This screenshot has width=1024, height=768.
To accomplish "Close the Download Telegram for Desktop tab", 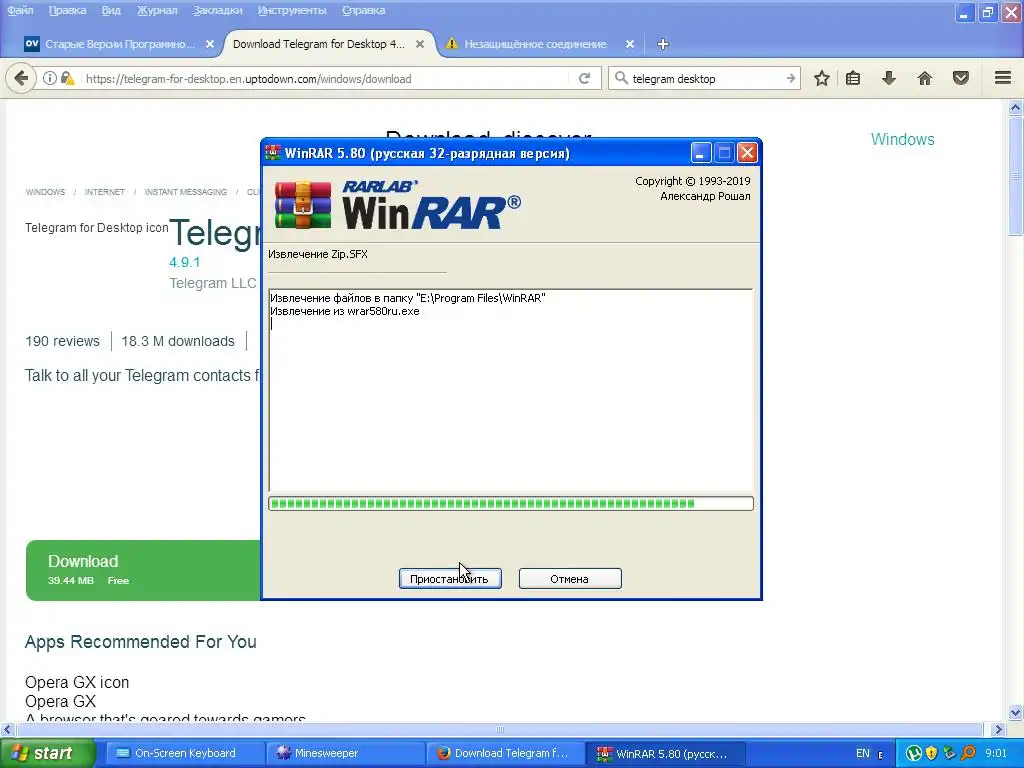I will pos(420,44).
